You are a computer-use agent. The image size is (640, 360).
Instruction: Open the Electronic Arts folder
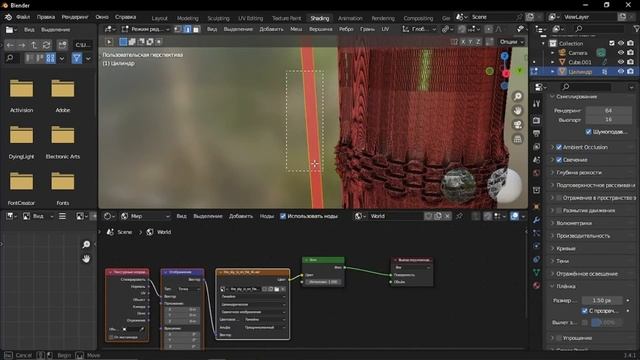pyautogui.click(x=63, y=142)
